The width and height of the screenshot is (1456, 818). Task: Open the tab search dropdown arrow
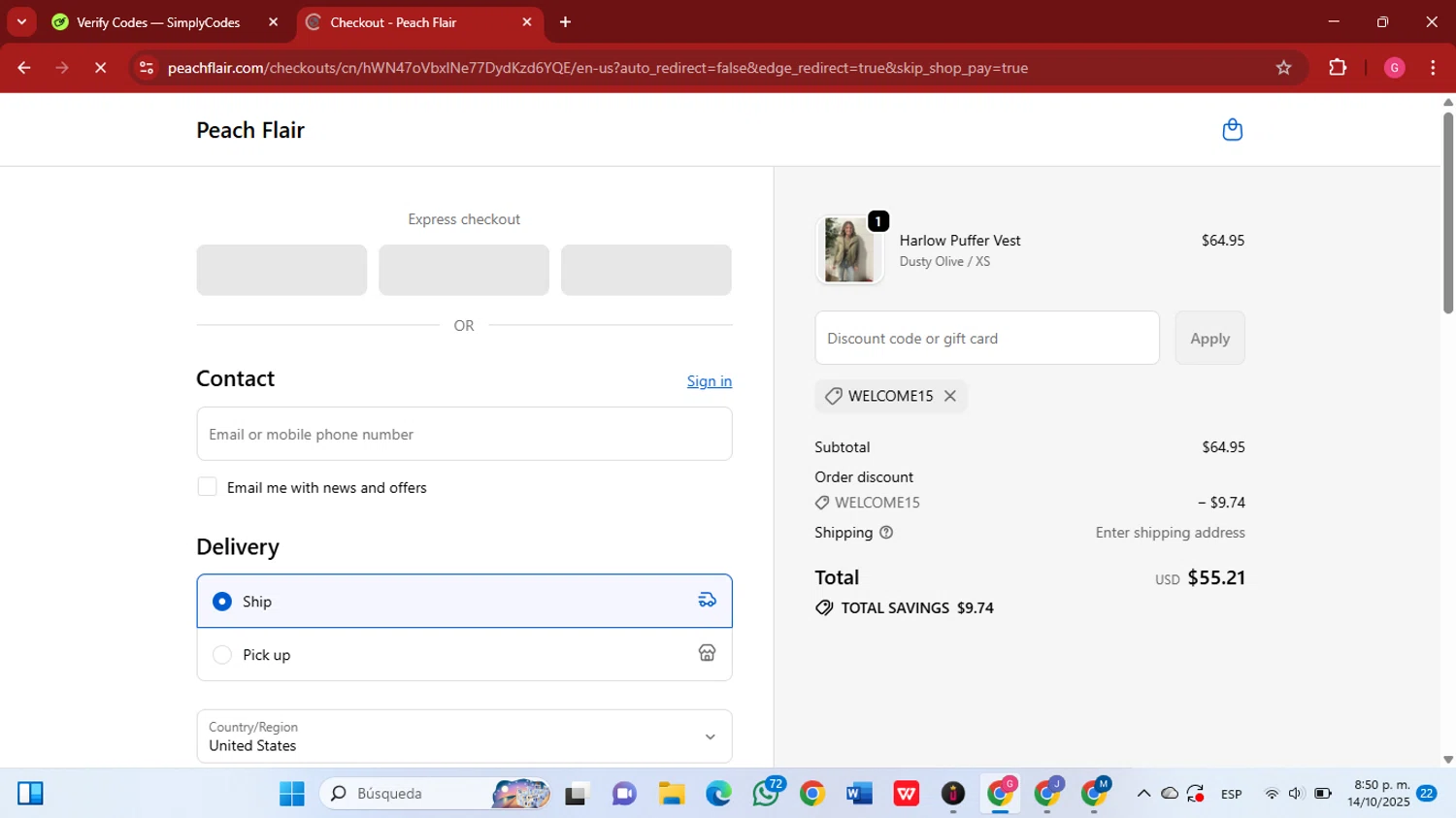point(21,21)
